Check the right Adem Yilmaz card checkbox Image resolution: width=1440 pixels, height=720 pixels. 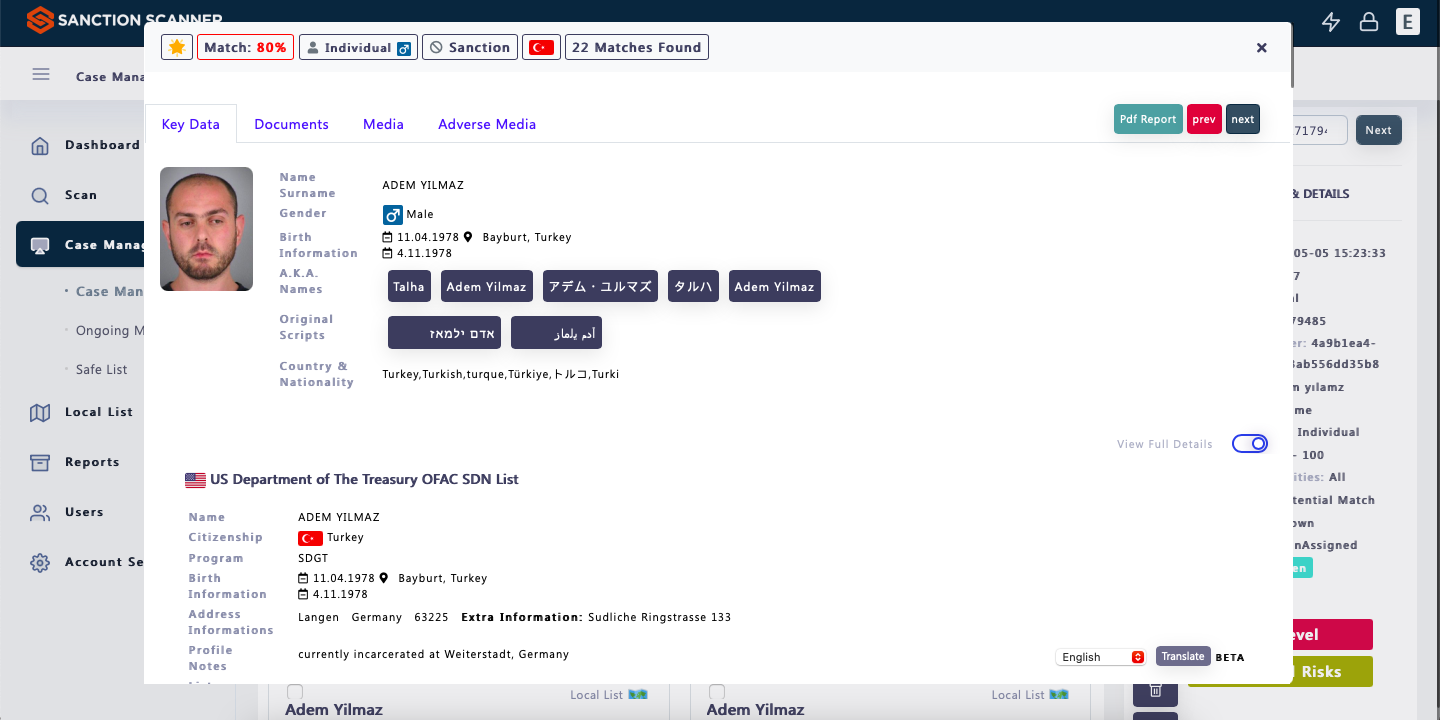click(x=717, y=692)
